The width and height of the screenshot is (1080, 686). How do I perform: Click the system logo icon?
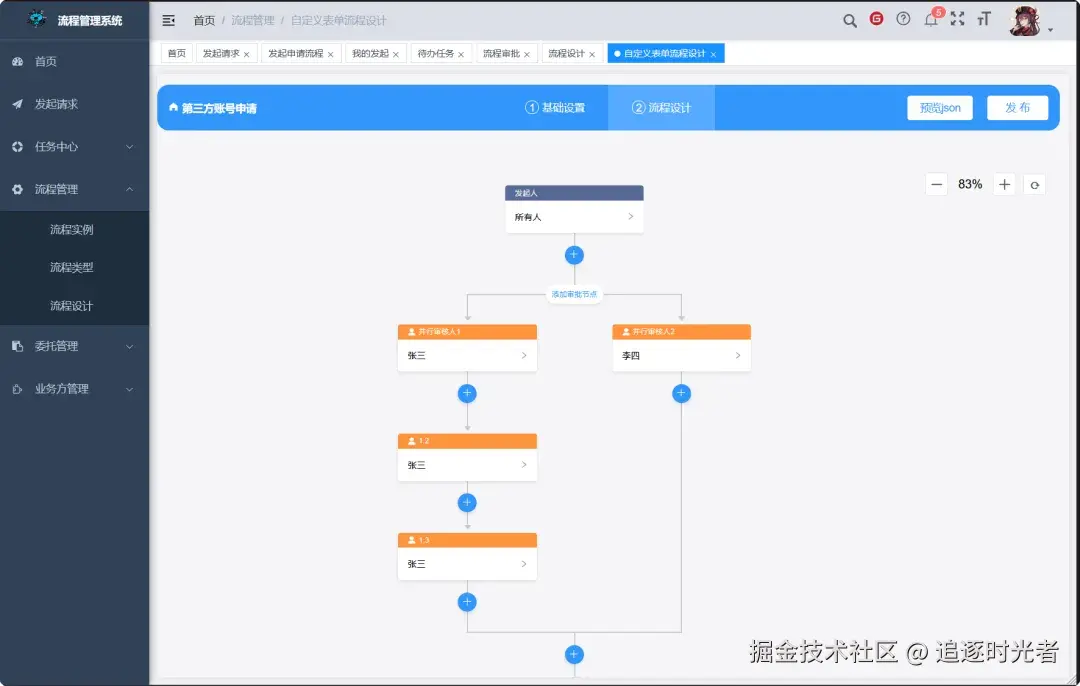37,19
